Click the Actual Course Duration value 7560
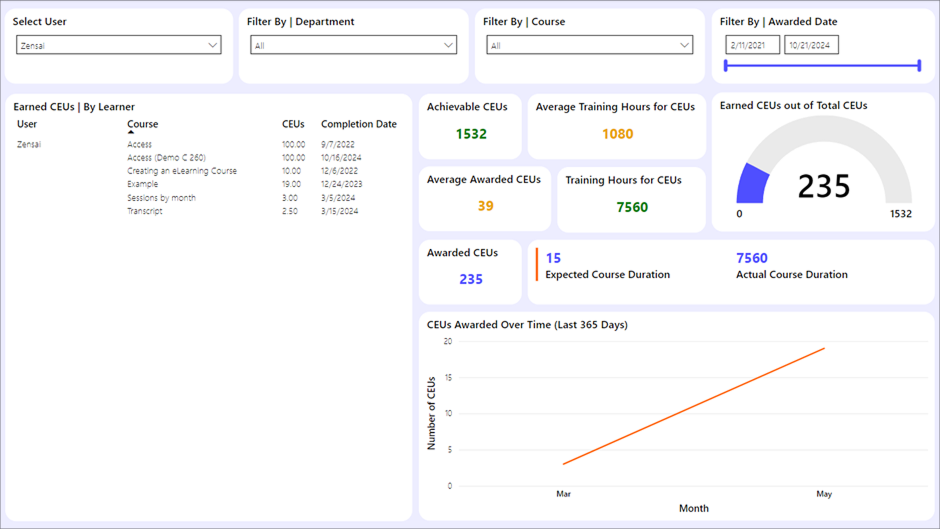Viewport: 940px width, 529px height. click(x=752, y=258)
